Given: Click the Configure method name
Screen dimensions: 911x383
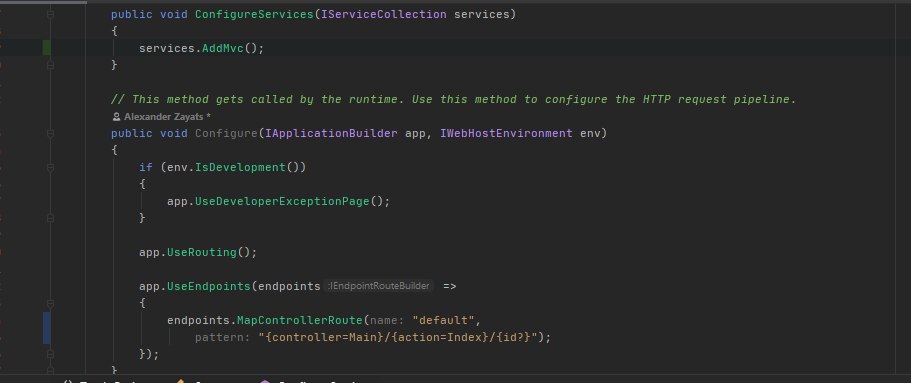Looking at the screenshot, I should pyautogui.click(x=226, y=134).
